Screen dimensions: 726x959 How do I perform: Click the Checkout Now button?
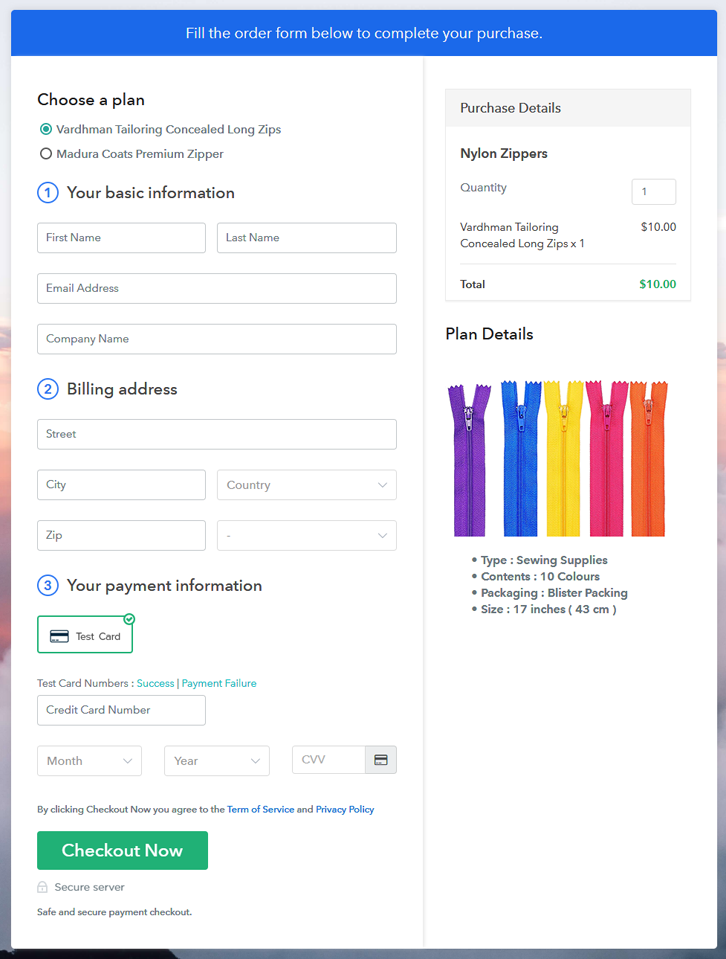coord(122,850)
